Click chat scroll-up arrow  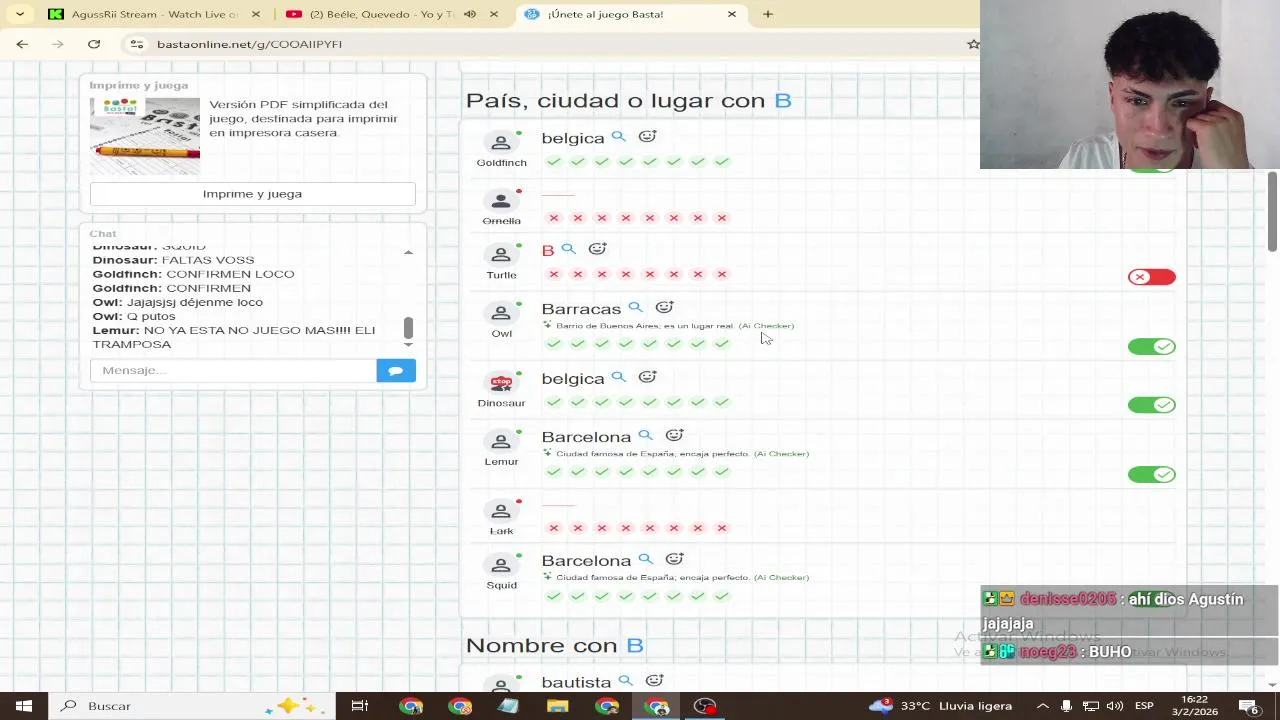tap(408, 252)
